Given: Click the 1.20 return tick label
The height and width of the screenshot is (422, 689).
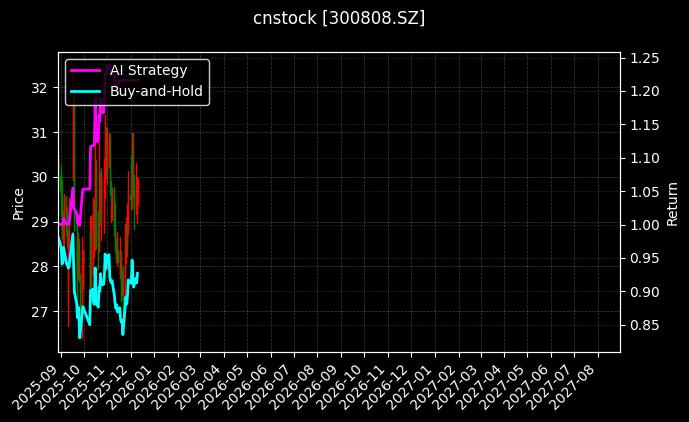Looking at the screenshot, I should (645, 91).
